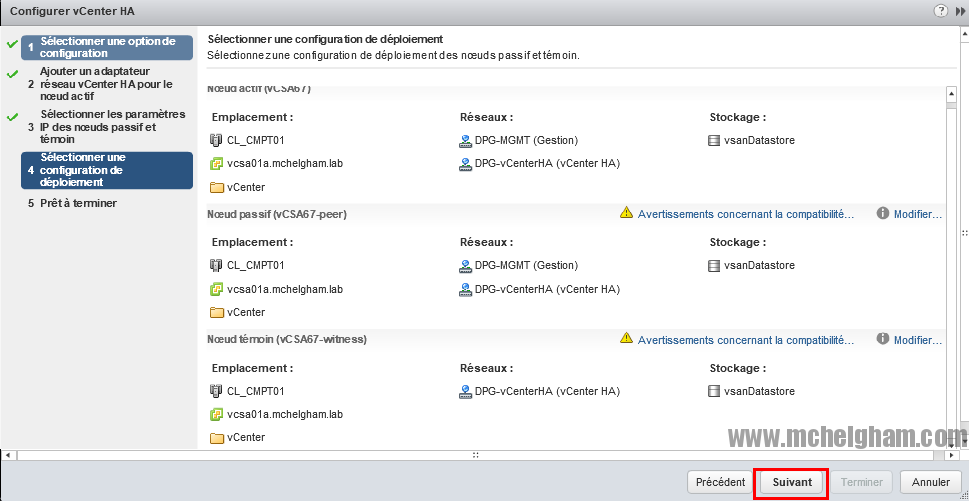
Task: Click vsanDatastore icon under Nœud passif
Action: [x=714, y=265]
